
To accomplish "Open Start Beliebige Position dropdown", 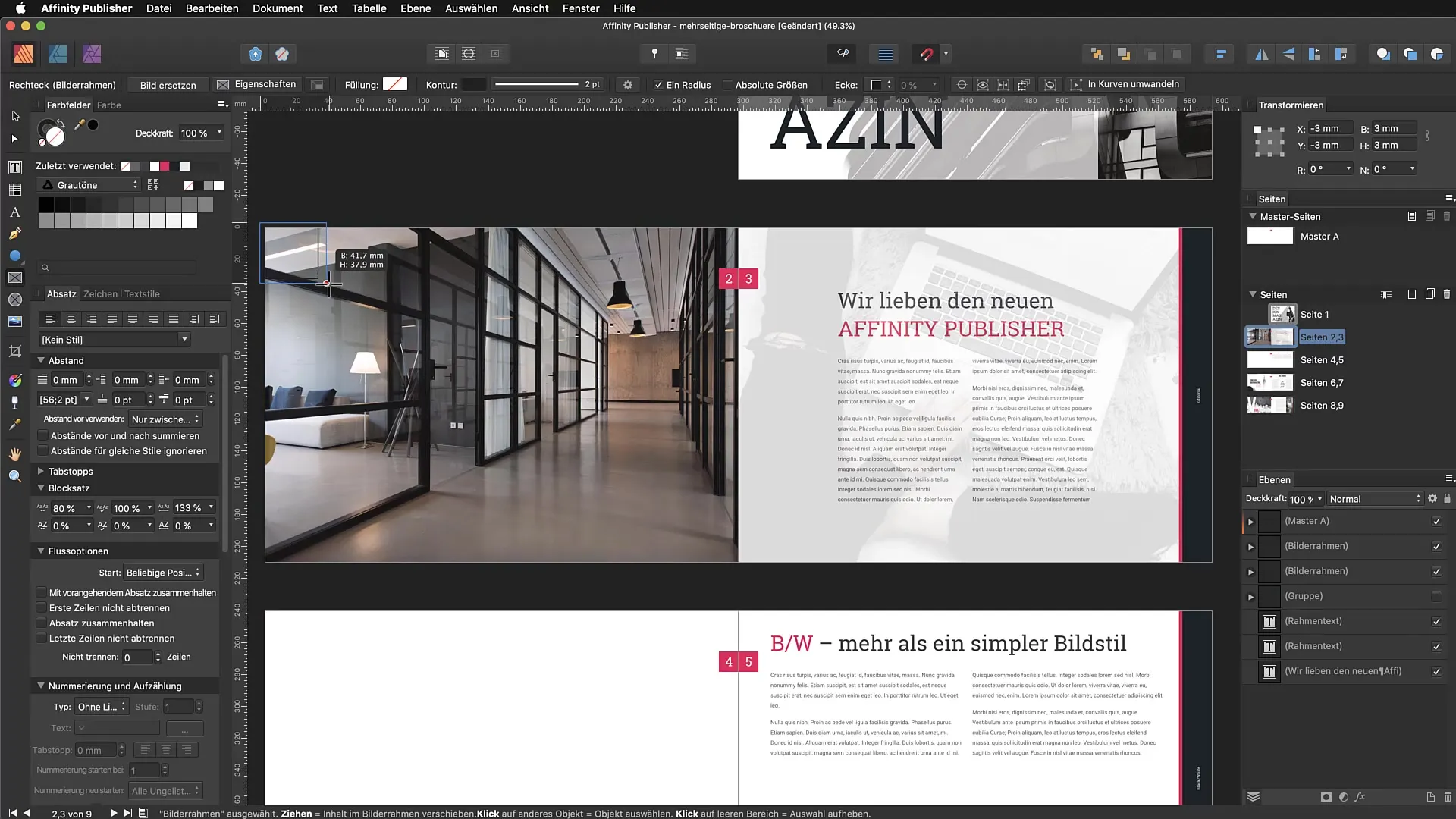I will pos(163,573).
